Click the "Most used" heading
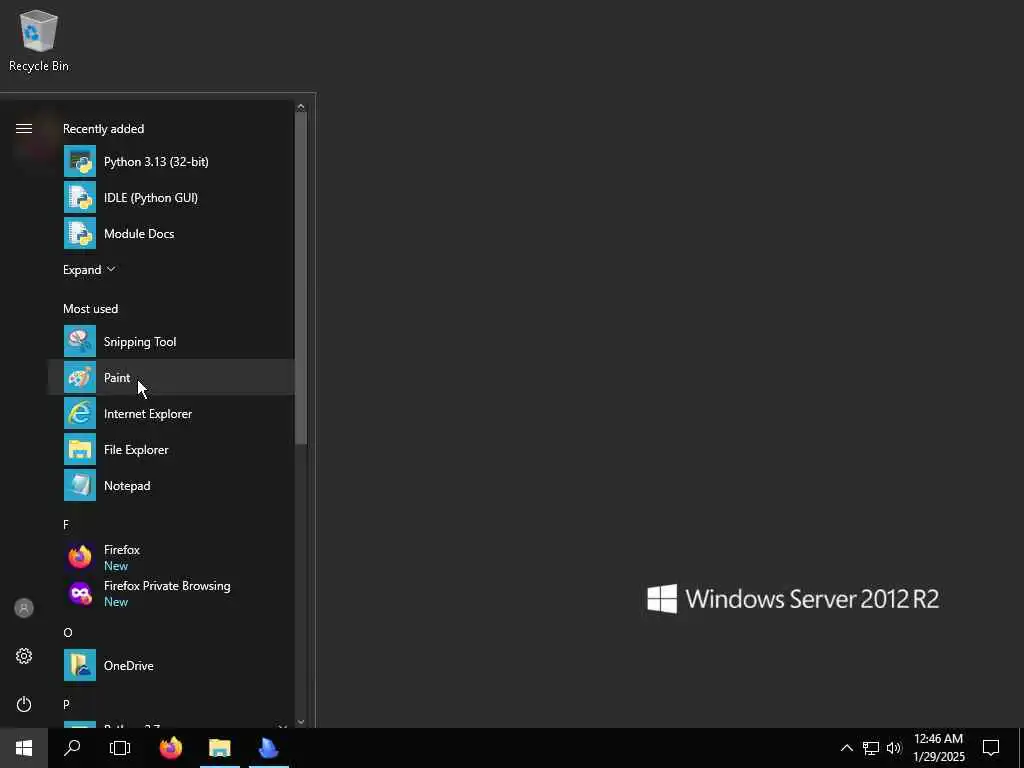Screen dimensions: 1024x768 click(x=90, y=308)
